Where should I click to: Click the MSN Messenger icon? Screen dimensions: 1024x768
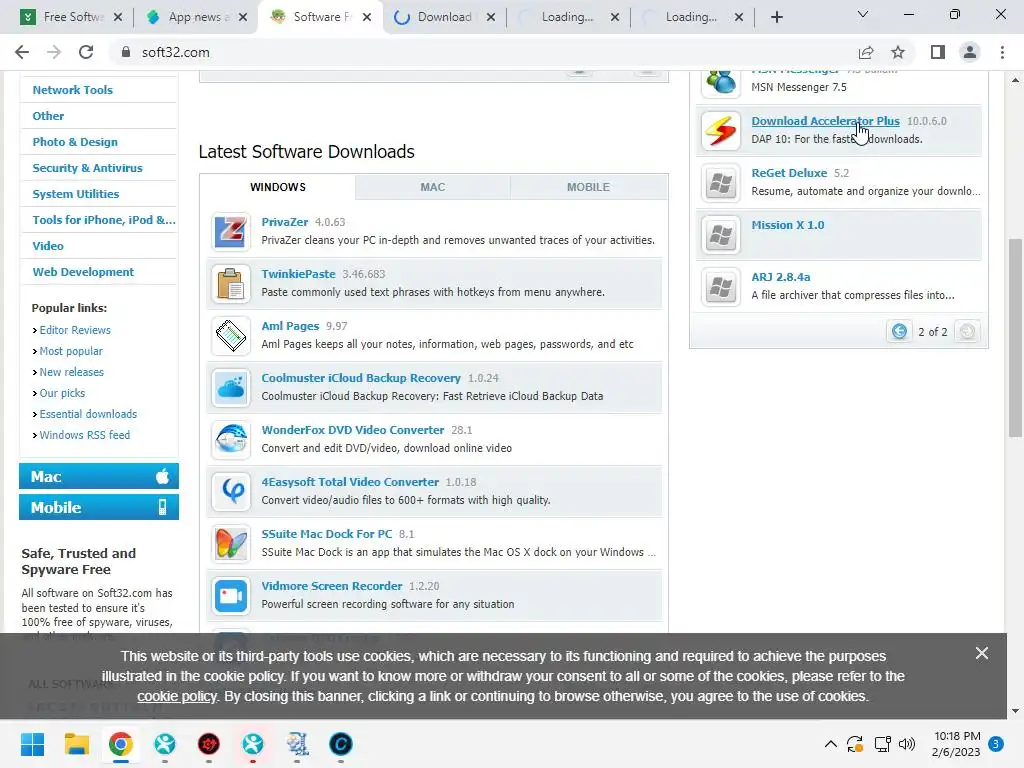tap(721, 83)
